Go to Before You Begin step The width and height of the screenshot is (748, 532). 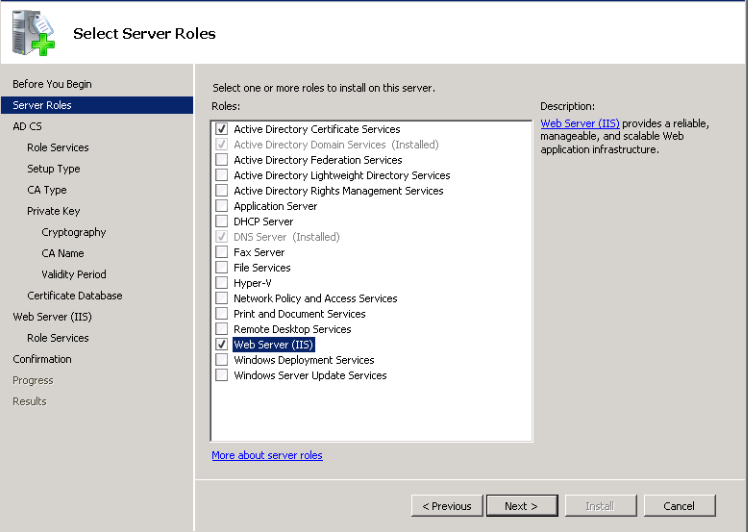[x=52, y=84]
